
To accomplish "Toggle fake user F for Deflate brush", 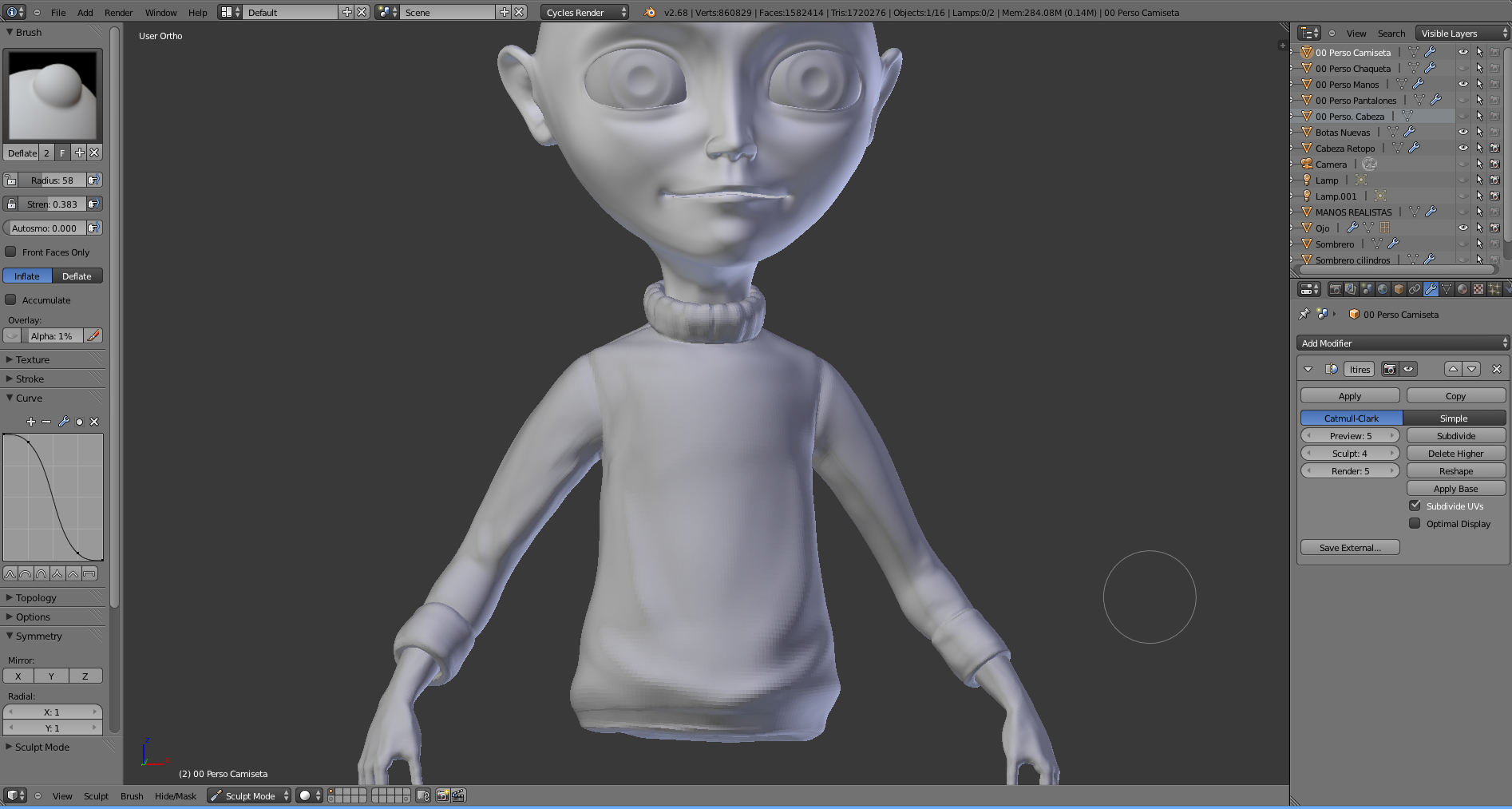I will click(62, 153).
